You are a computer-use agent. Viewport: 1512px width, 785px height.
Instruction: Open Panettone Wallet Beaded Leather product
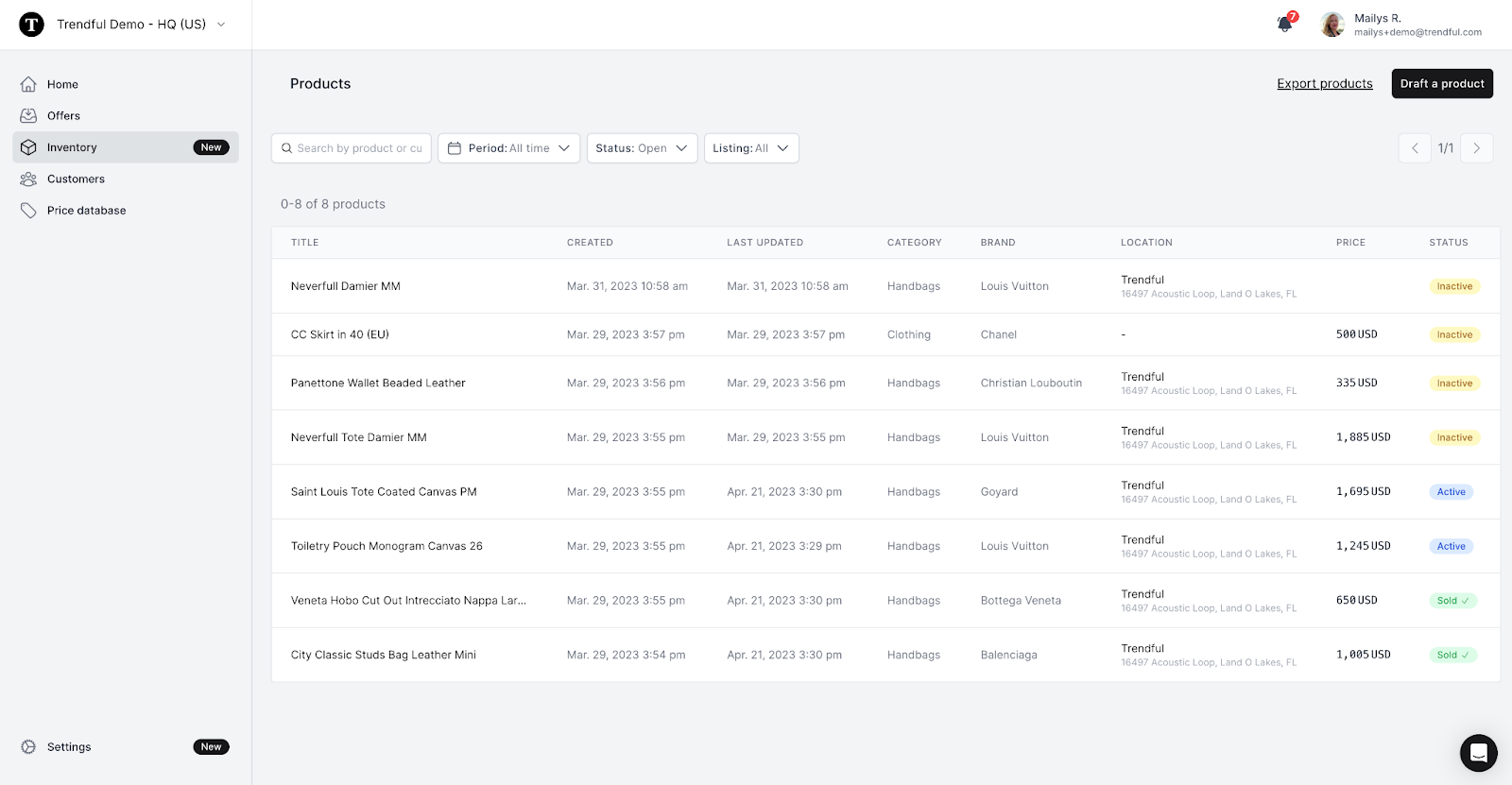[x=378, y=384]
